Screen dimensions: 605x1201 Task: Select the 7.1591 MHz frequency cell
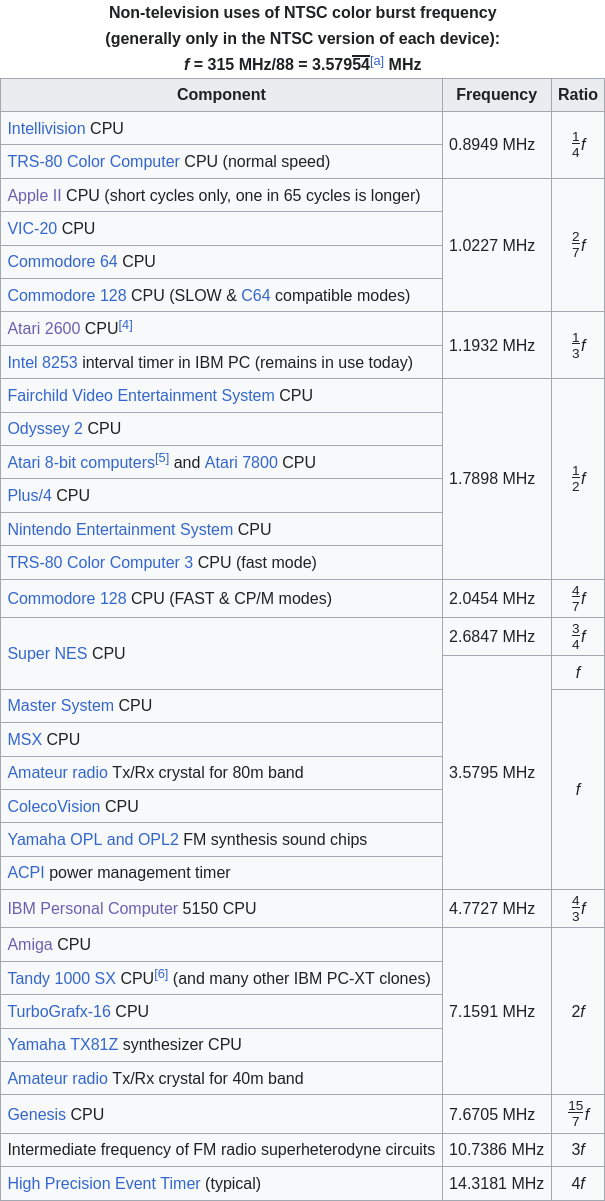click(x=497, y=1011)
